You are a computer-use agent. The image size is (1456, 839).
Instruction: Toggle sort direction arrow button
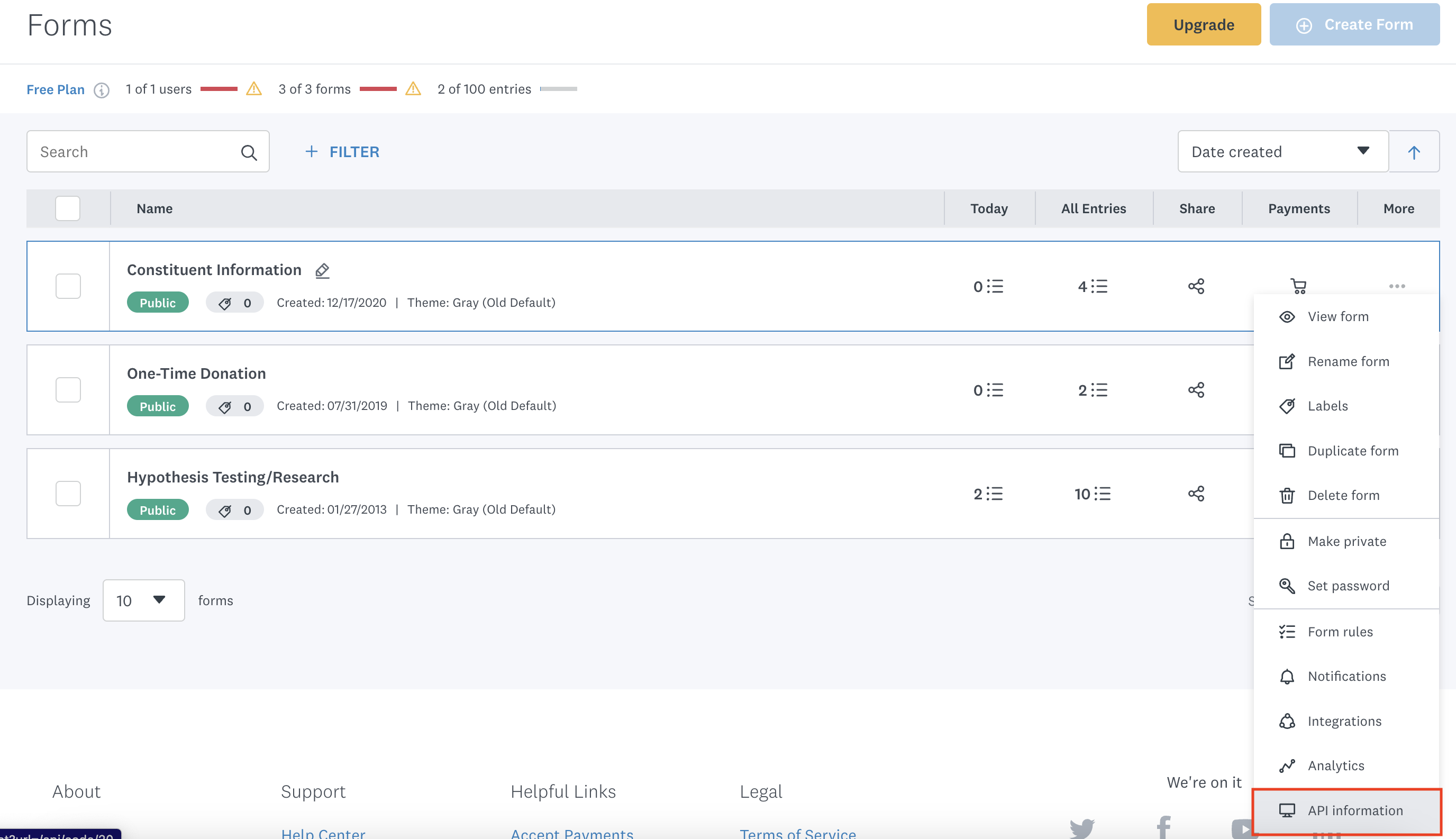point(1413,152)
